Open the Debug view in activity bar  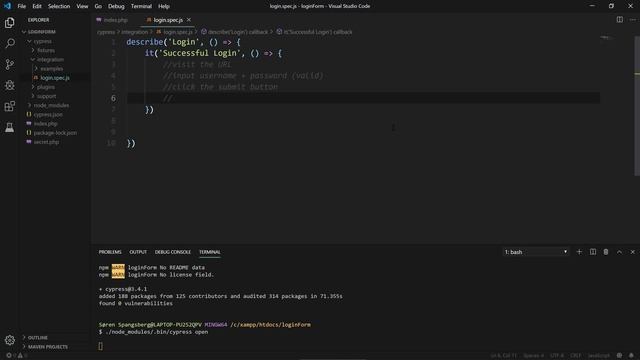click(9, 85)
